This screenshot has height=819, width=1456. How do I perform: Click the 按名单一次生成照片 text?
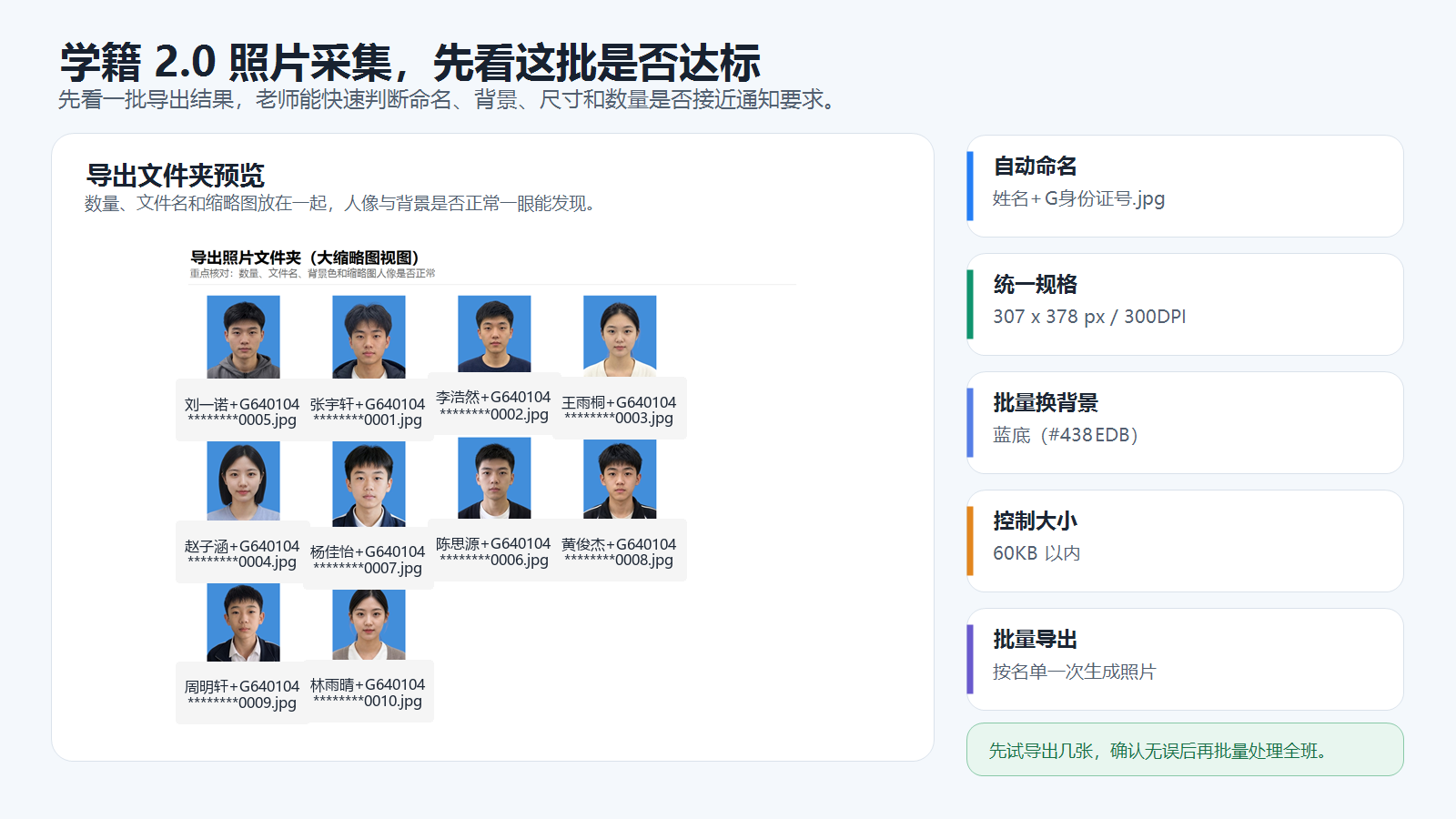(x=1075, y=672)
